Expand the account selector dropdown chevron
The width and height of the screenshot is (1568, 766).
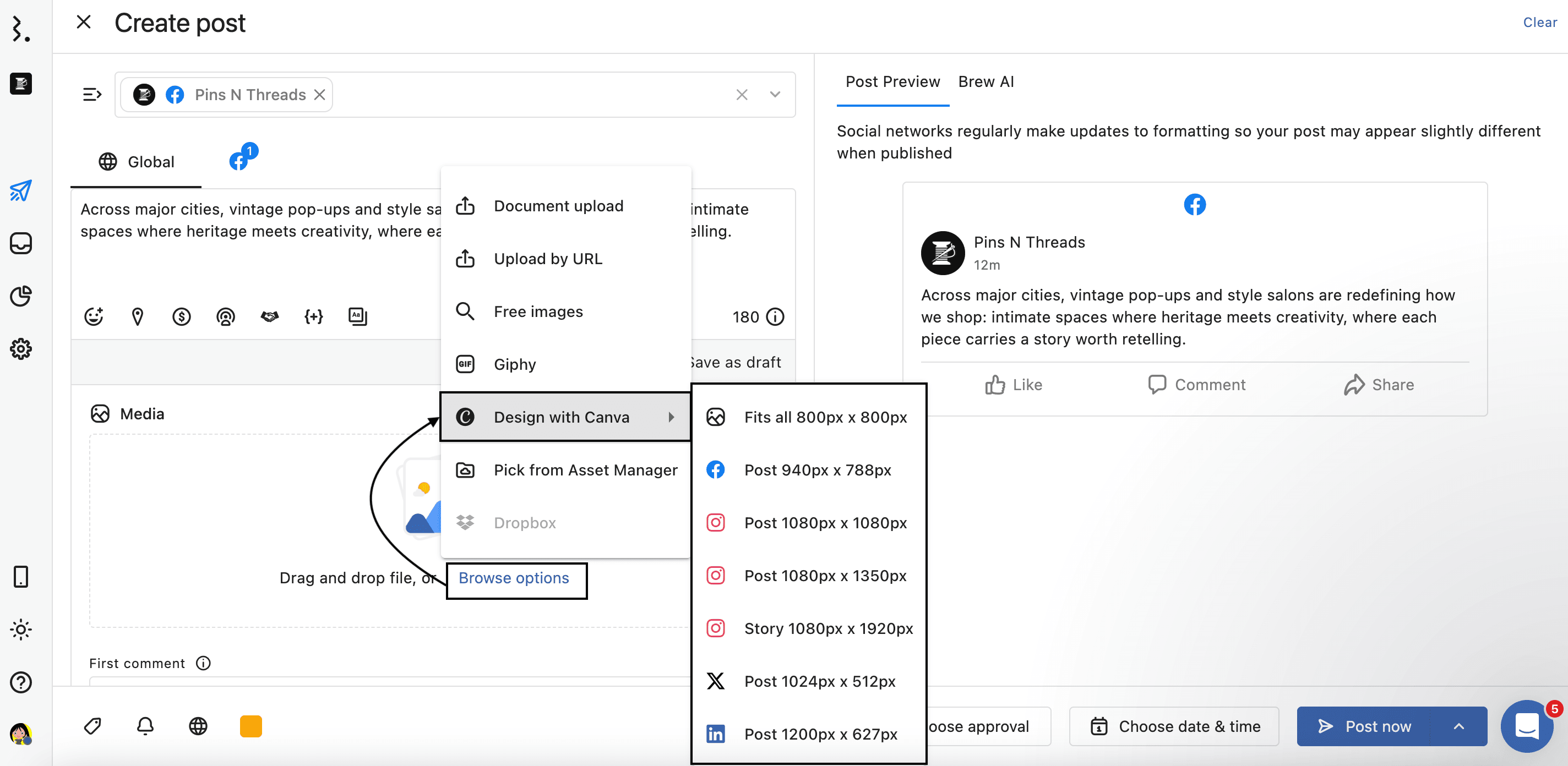[x=774, y=95]
